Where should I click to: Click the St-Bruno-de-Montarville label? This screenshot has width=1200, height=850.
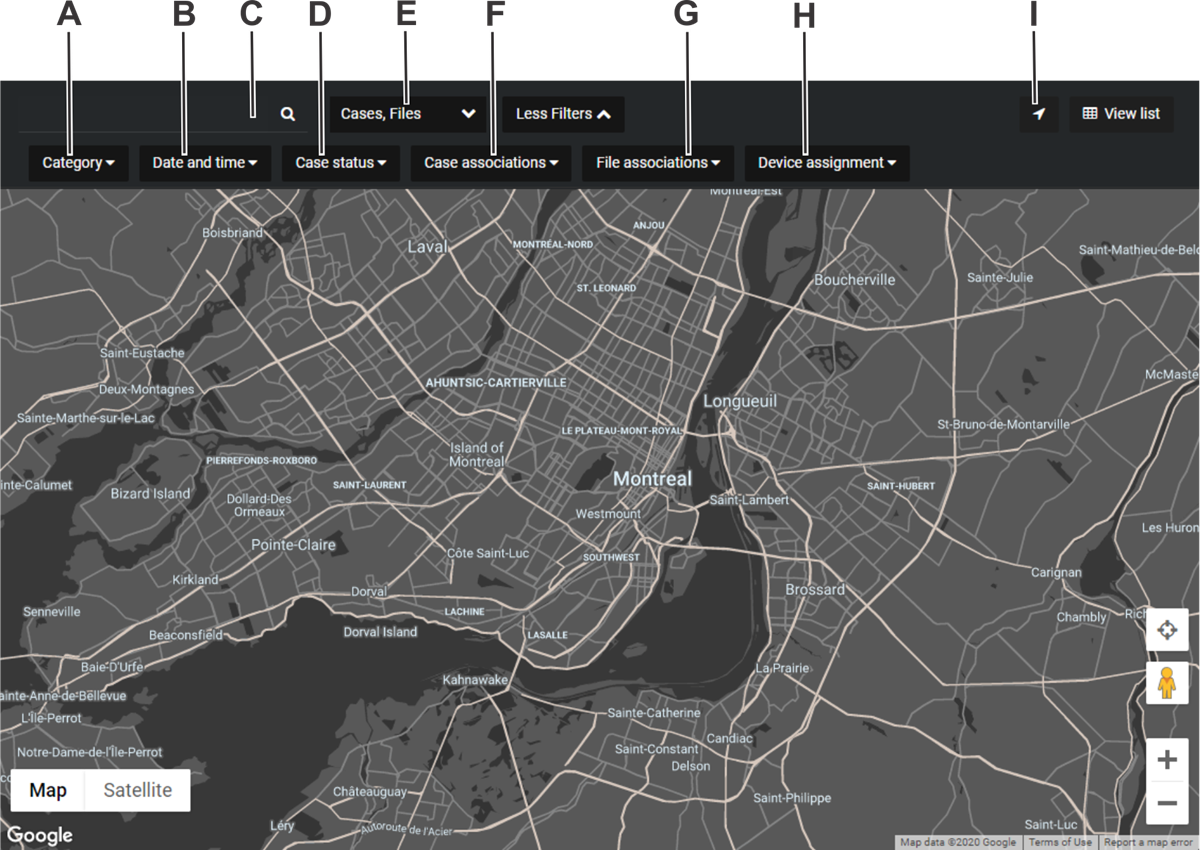click(x=1003, y=424)
